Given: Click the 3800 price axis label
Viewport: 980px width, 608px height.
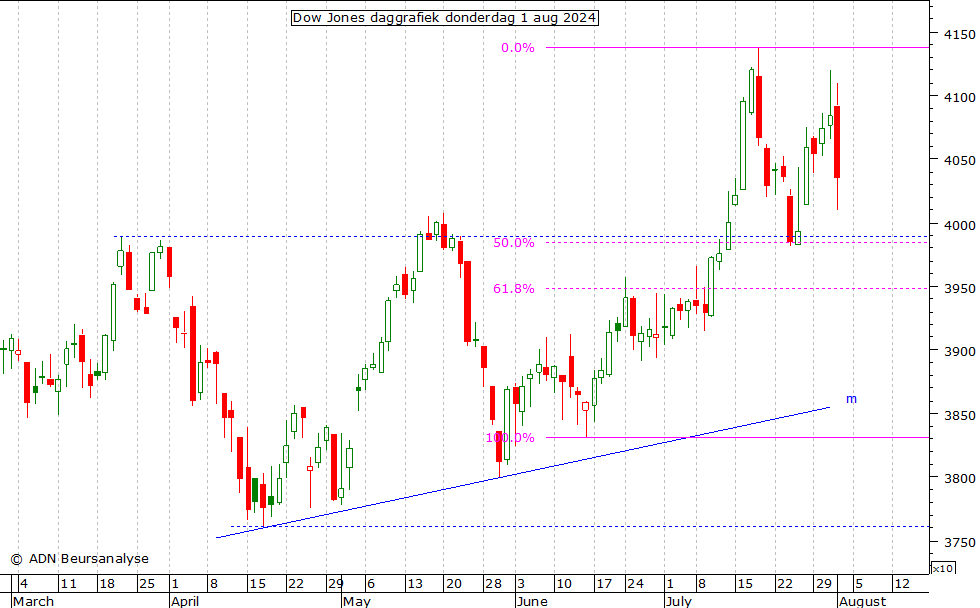Looking at the screenshot, I should pos(959,478).
